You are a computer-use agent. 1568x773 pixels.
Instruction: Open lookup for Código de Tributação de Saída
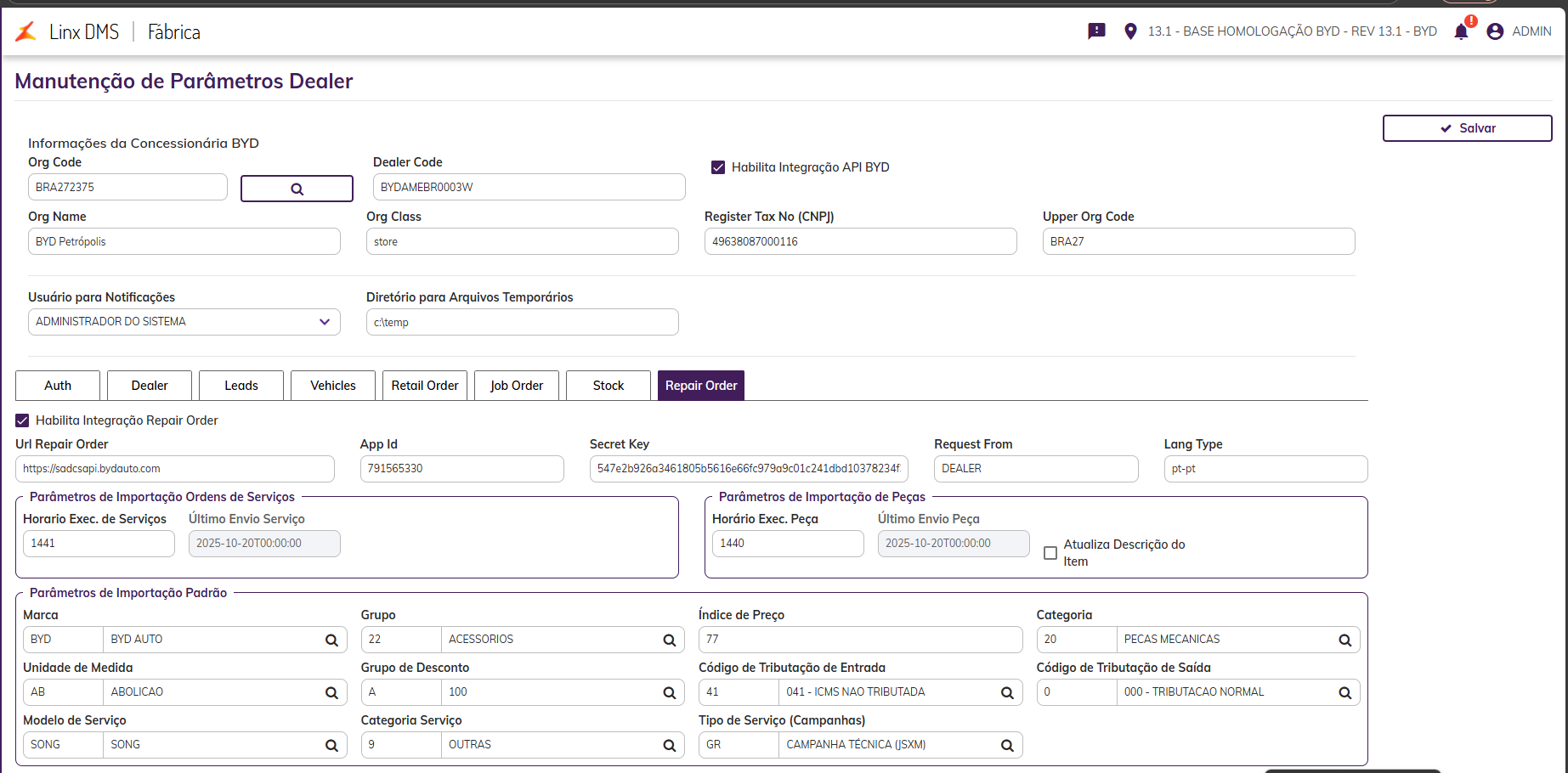click(1344, 693)
